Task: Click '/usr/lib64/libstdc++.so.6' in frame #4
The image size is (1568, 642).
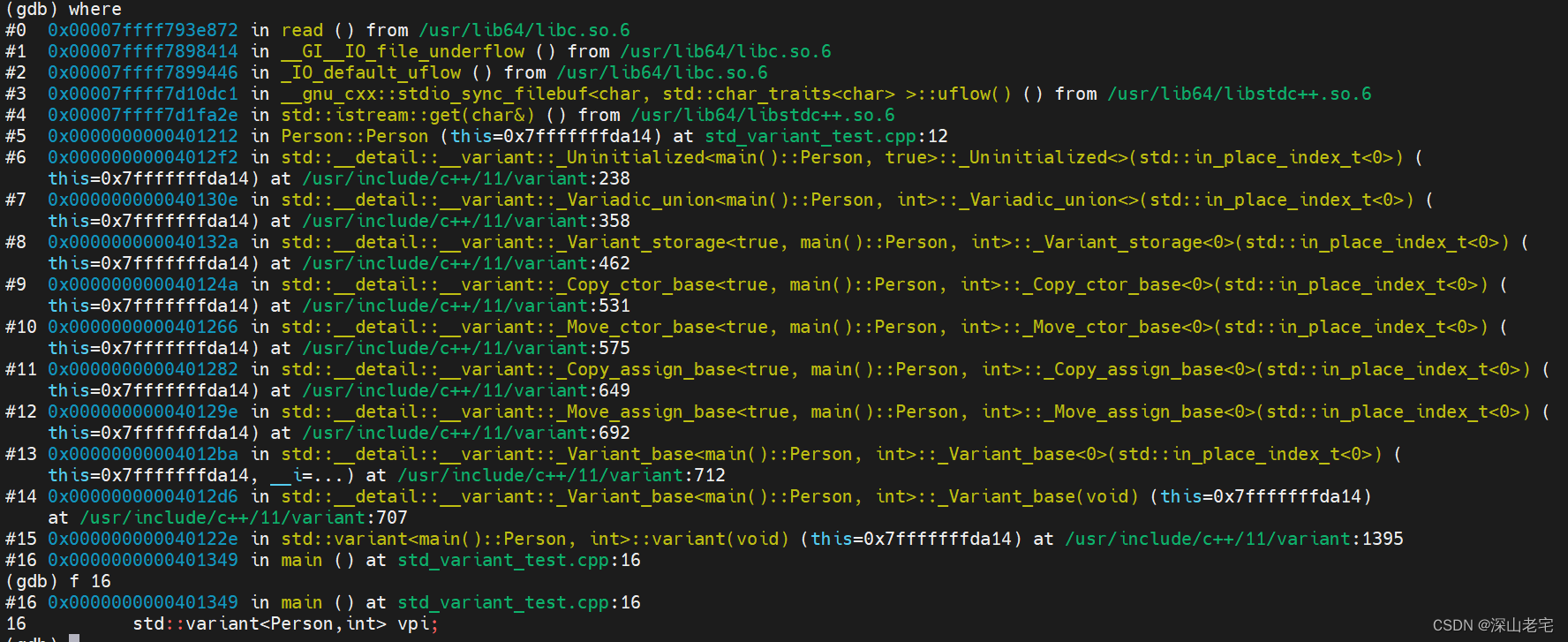Action: coord(763,115)
